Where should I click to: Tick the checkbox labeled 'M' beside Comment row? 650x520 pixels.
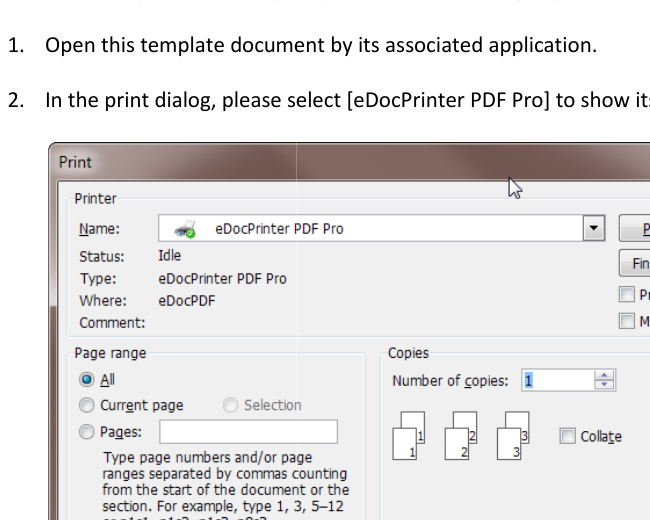(626, 321)
